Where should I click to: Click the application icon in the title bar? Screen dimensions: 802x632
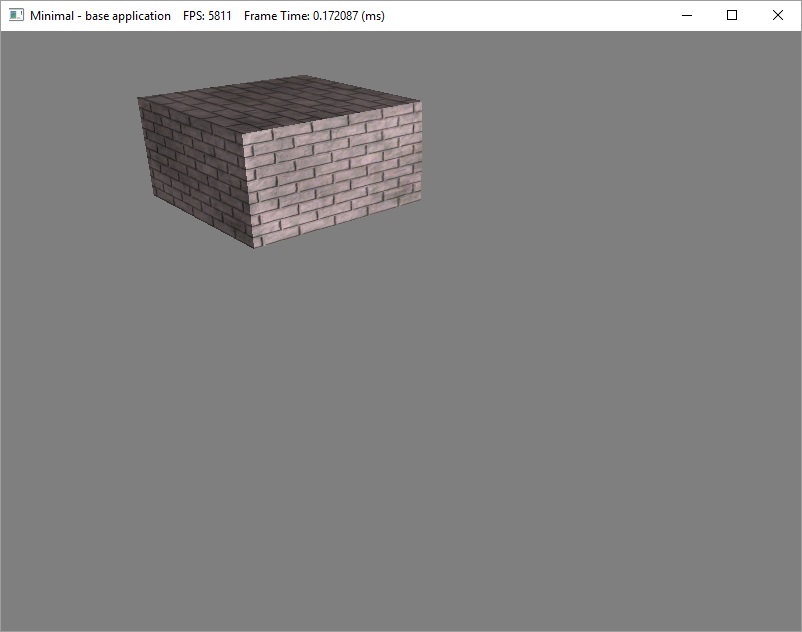tap(16, 16)
